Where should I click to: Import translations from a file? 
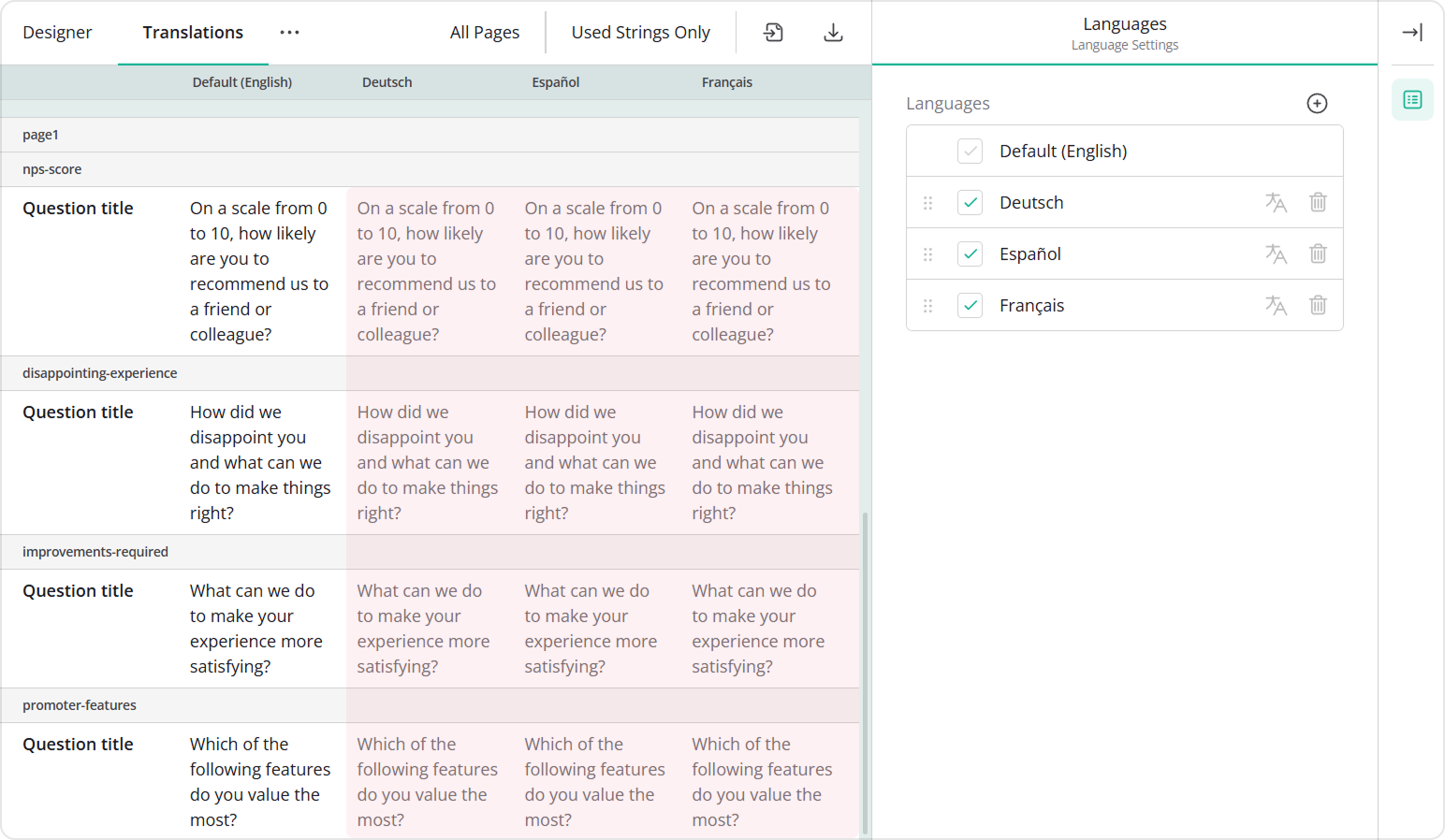pyautogui.click(x=773, y=32)
